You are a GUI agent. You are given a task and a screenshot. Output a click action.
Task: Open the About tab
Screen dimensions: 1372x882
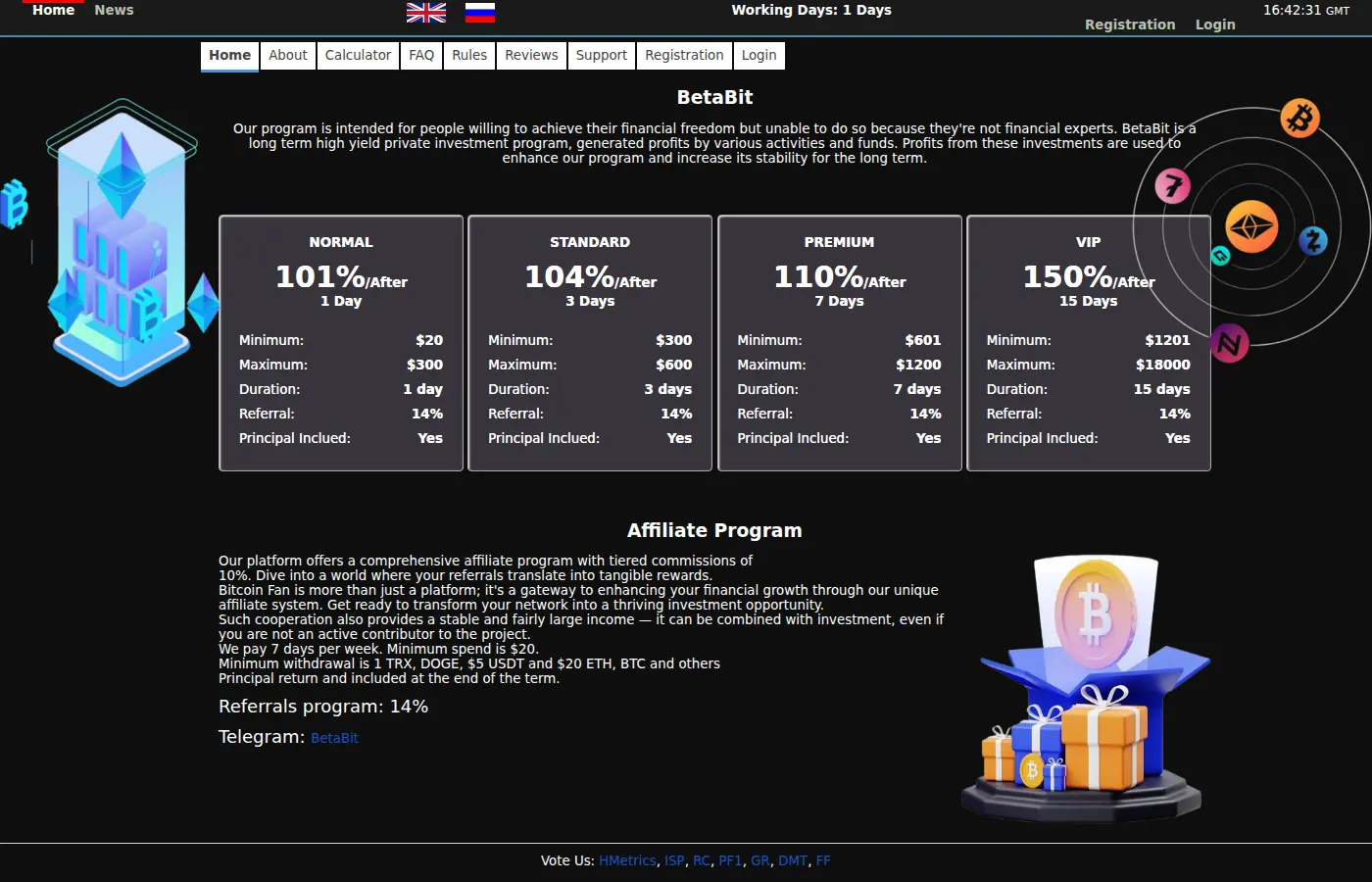[x=288, y=56]
